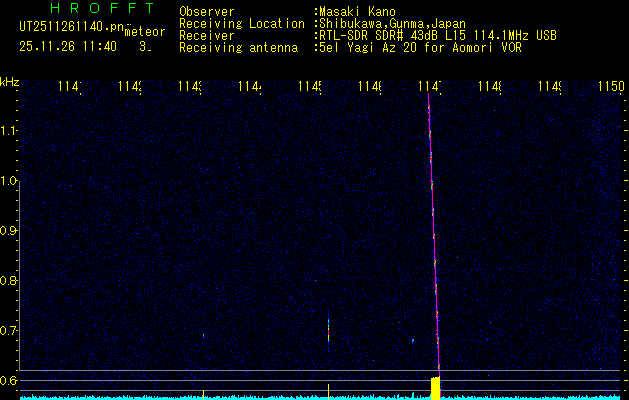
Task: Click the 1.0 frequency axis tick
Action: tap(9, 181)
